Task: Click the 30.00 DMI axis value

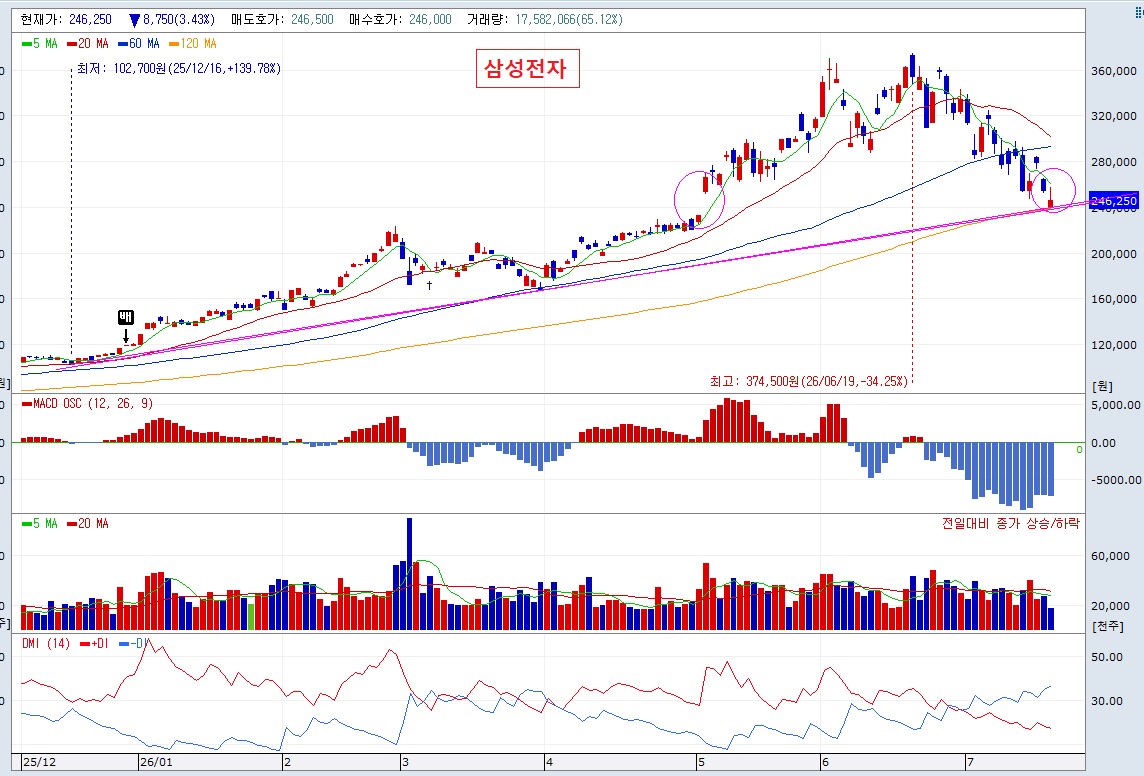Action: coord(1107,701)
